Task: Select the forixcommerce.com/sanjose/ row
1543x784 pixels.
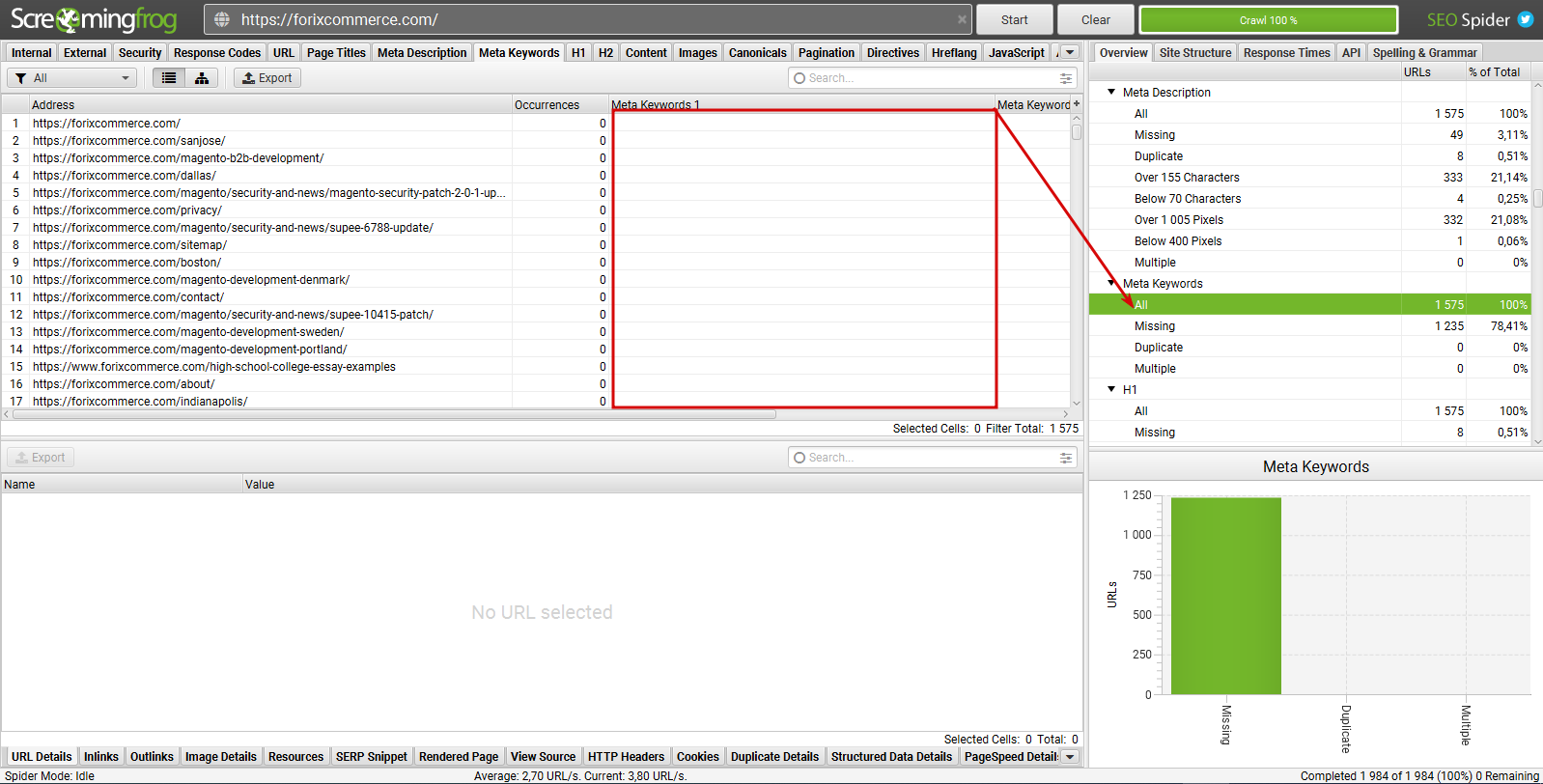Action: coord(536,140)
